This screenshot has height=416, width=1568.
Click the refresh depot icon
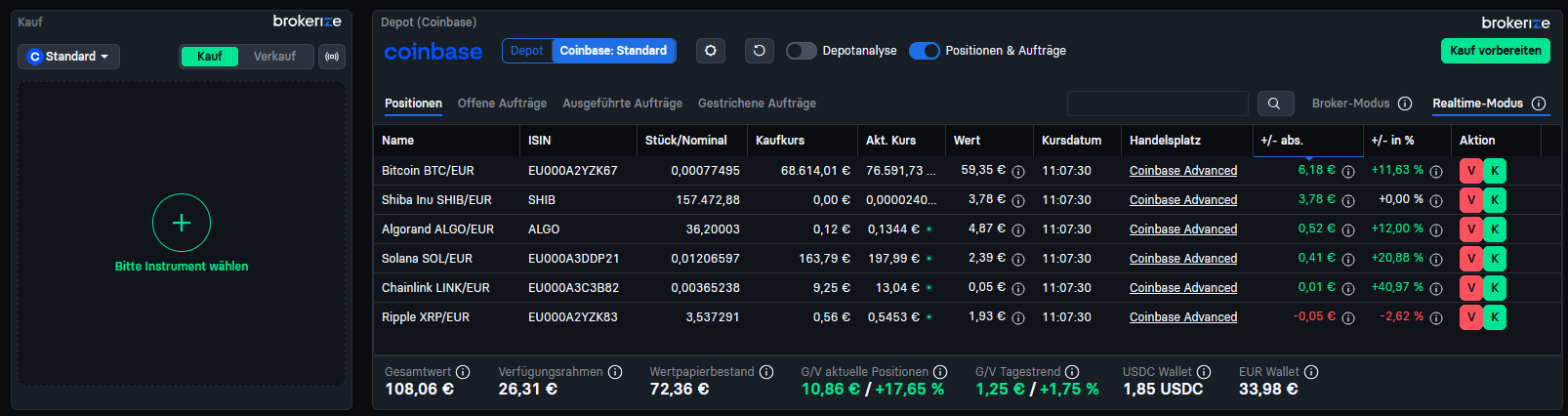pyautogui.click(x=760, y=51)
